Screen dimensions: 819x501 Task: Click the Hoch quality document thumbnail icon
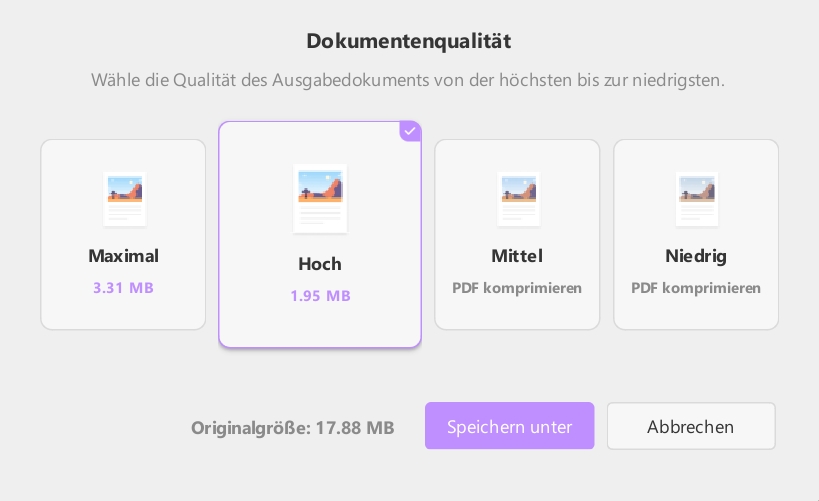click(x=320, y=199)
